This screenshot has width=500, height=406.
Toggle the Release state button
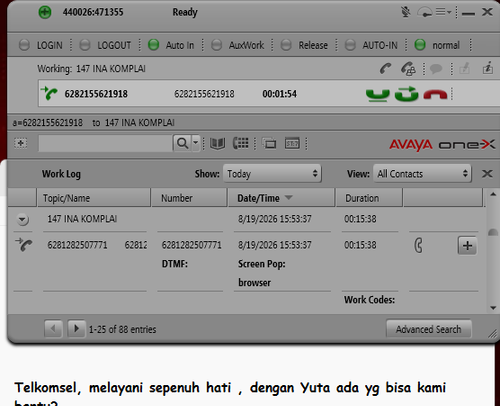[x=304, y=45]
